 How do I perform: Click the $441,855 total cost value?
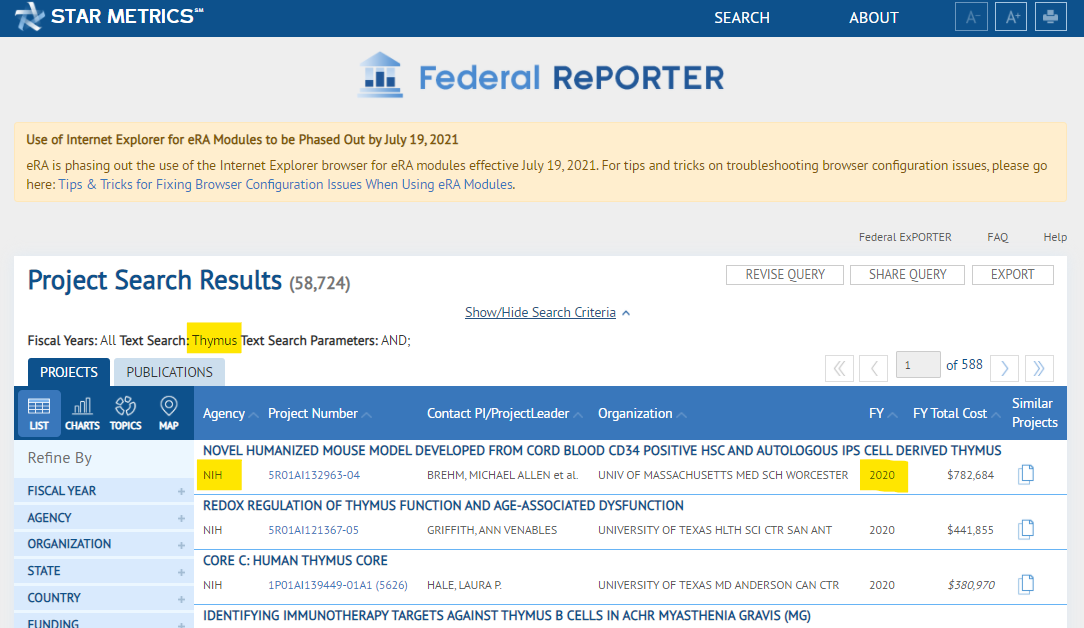click(971, 530)
